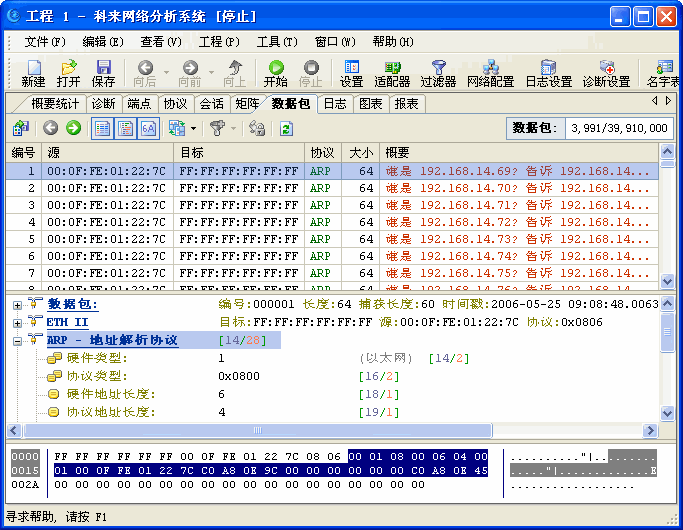This screenshot has height=530, width=683.
Task: Select packet row number 4
Action: 332,222
